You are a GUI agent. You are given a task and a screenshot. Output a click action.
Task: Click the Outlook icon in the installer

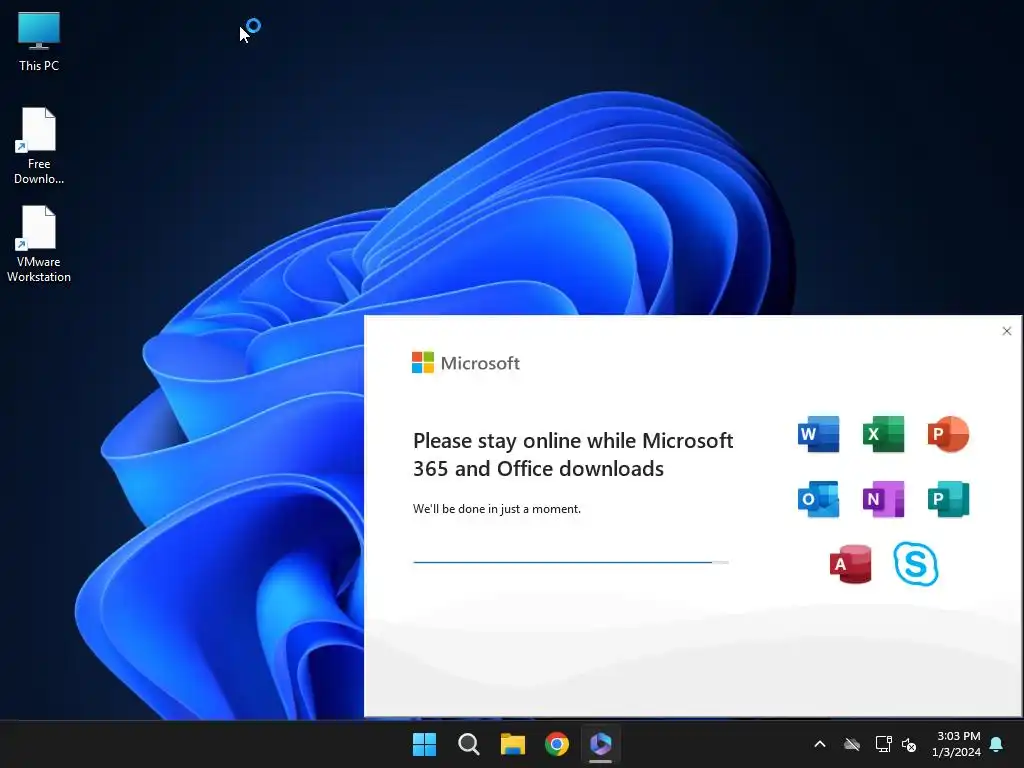point(818,500)
